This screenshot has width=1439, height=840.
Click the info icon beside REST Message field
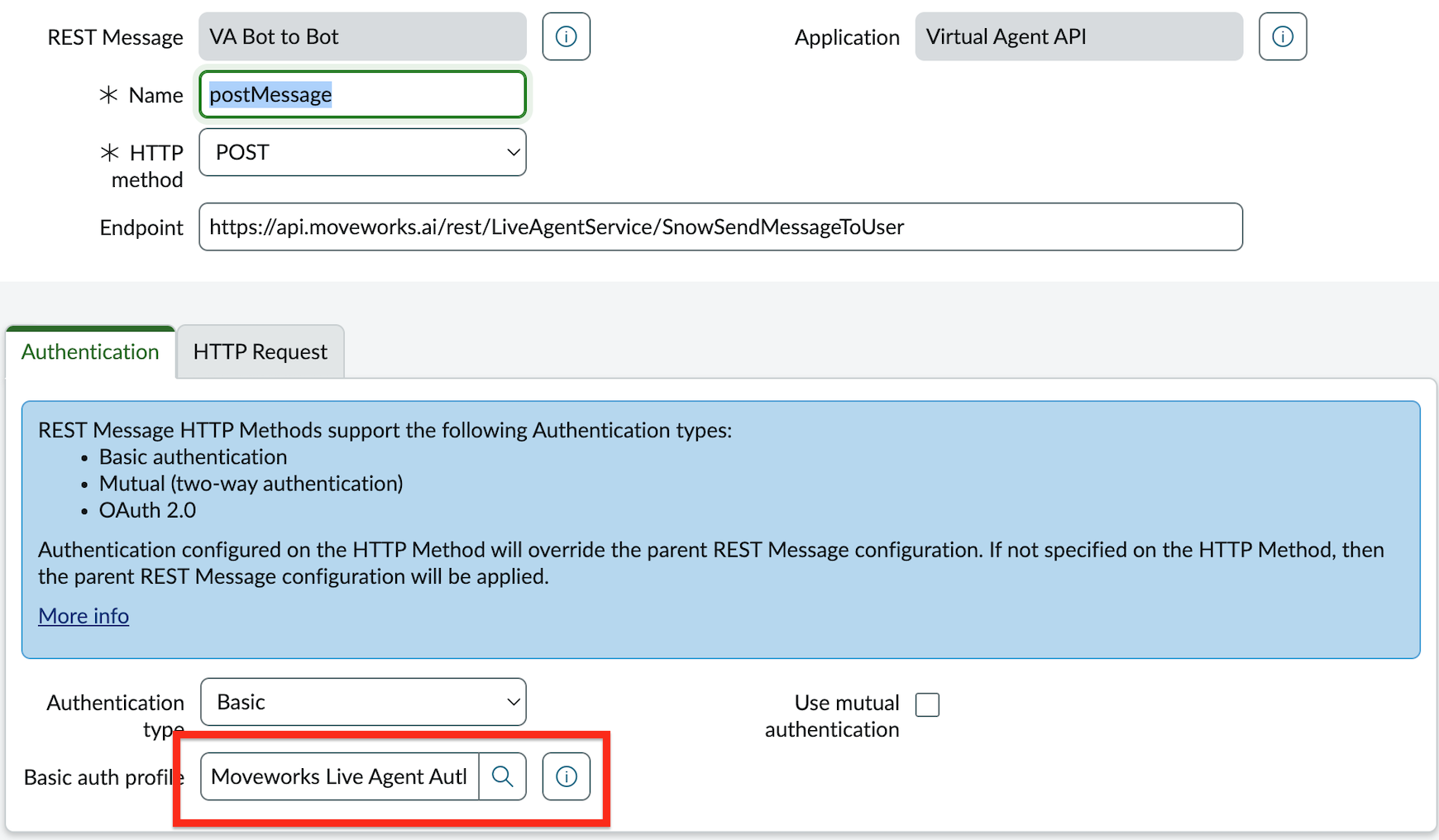point(566,36)
